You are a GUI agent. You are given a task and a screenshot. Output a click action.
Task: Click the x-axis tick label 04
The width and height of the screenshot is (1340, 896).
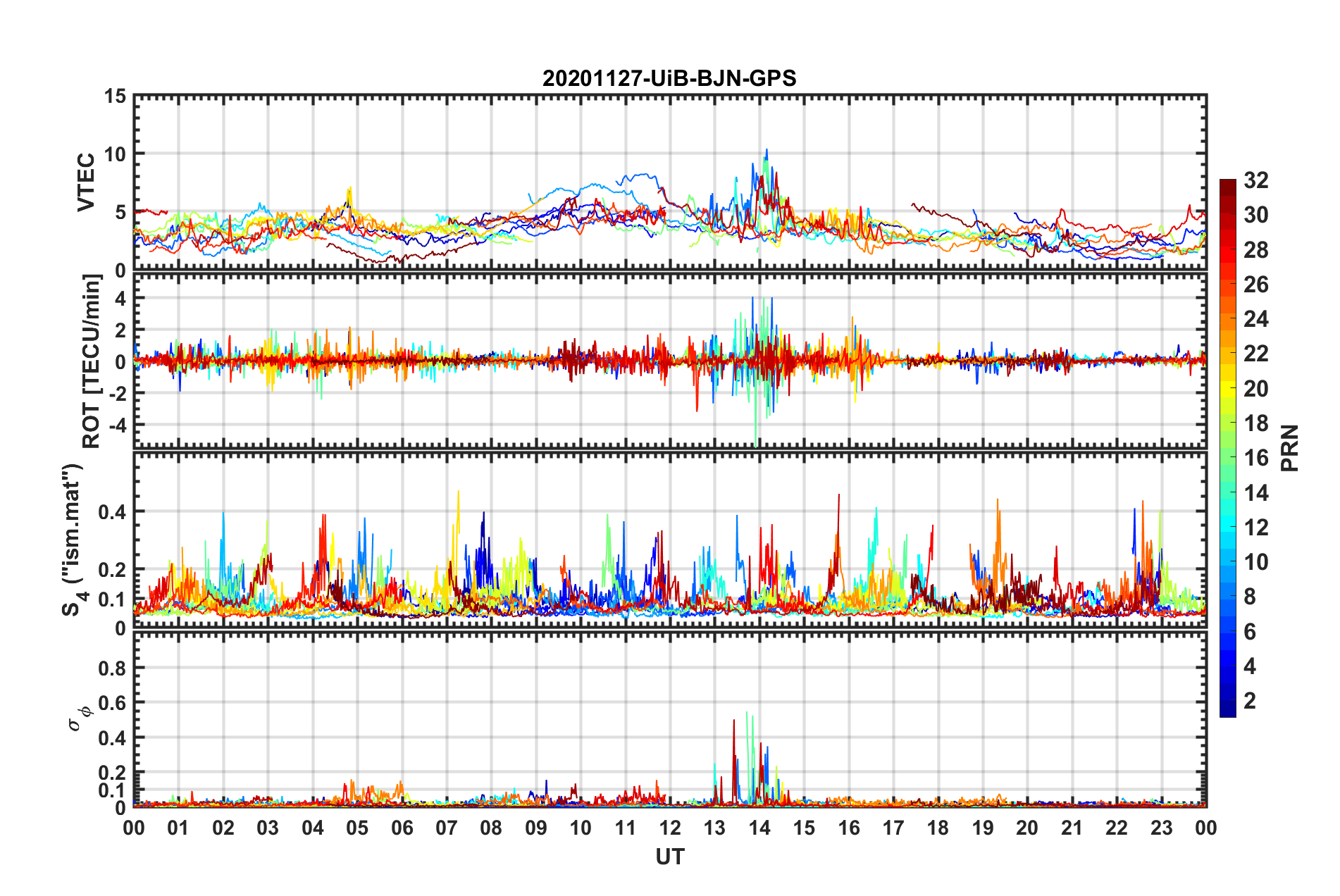pyautogui.click(x=313, y=828)
